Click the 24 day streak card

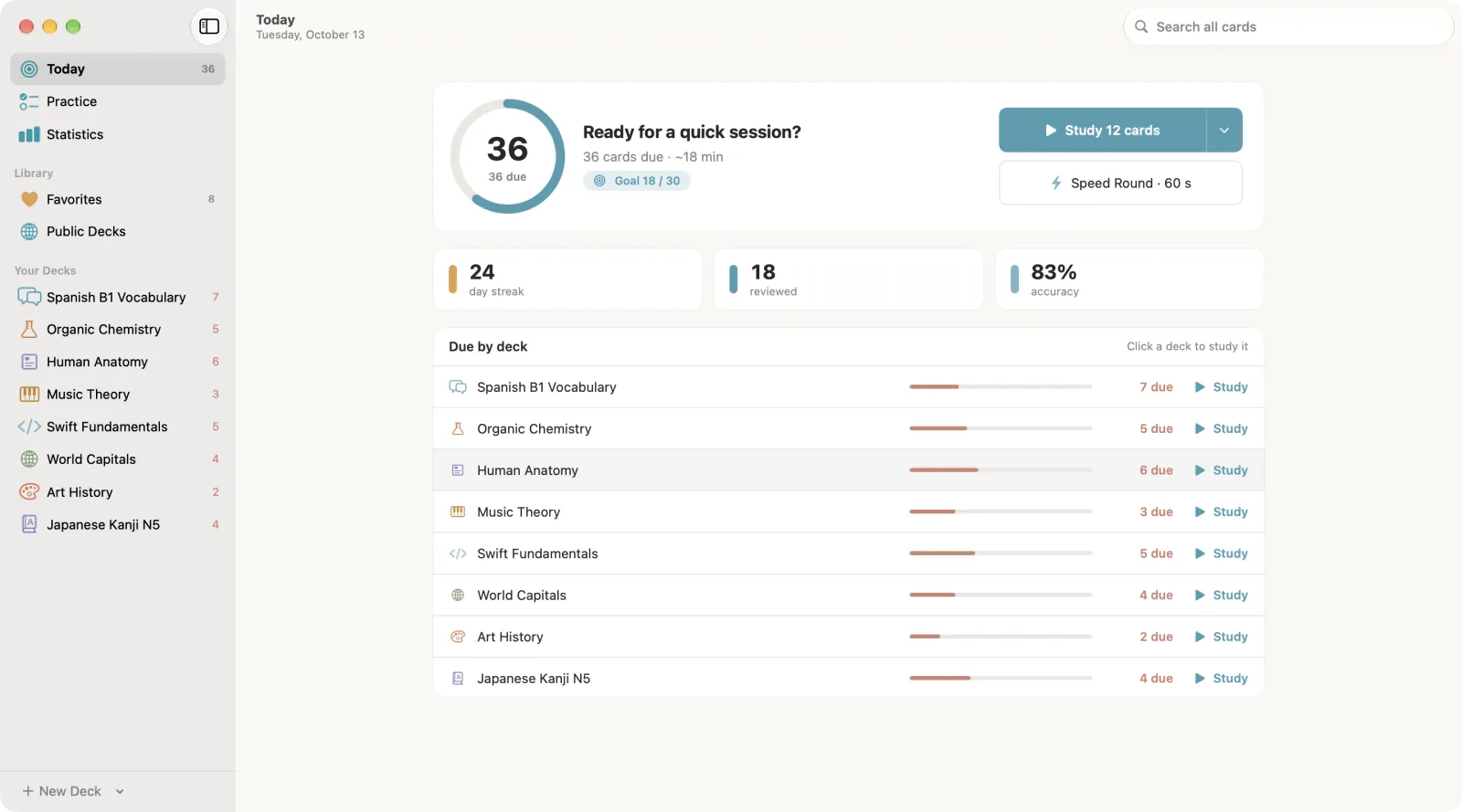coord(568,279)
